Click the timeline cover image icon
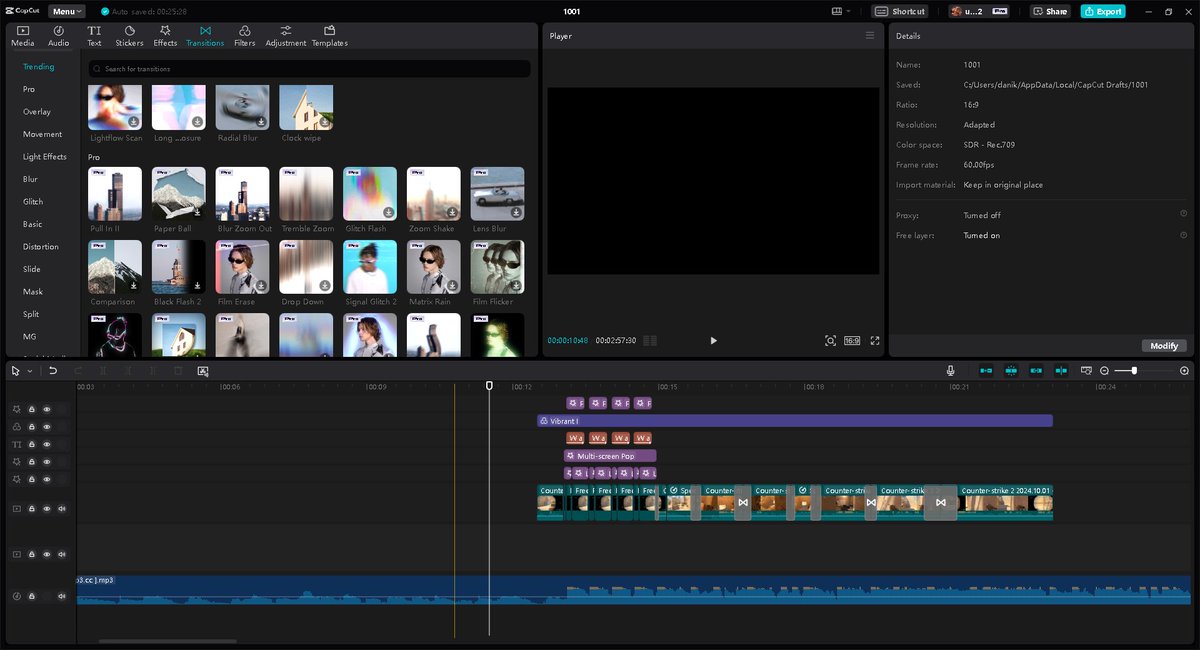The height and width of the screenshot is (650, 1200). (203, 371)
